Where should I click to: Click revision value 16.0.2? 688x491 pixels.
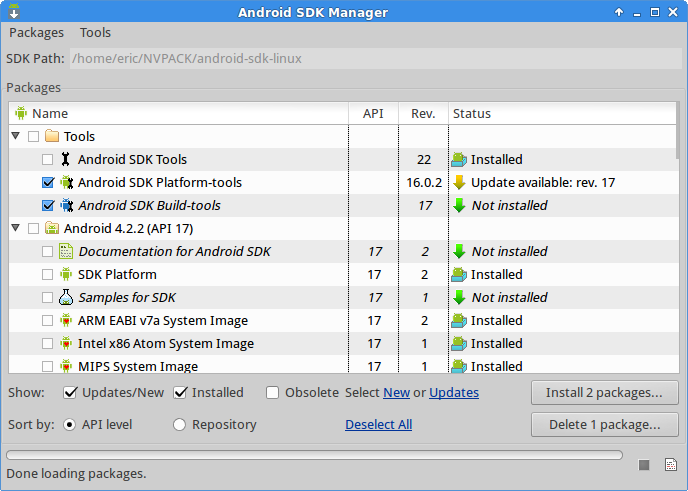[x=424, y=182]
